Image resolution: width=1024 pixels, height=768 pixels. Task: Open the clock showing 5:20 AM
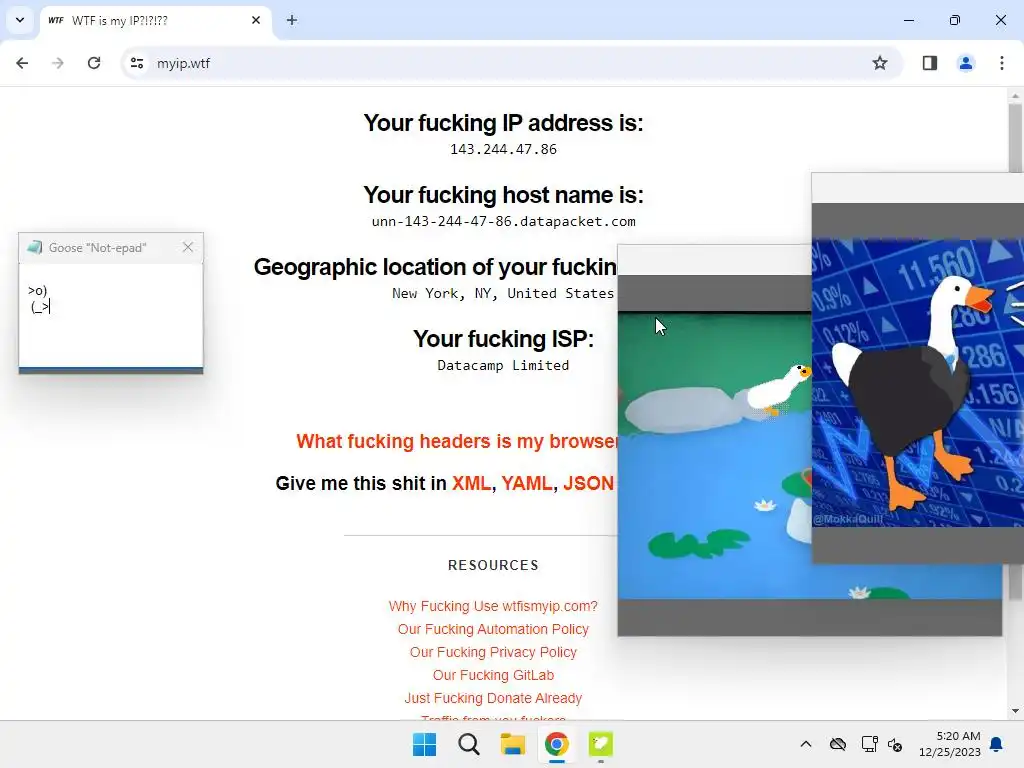950,744
